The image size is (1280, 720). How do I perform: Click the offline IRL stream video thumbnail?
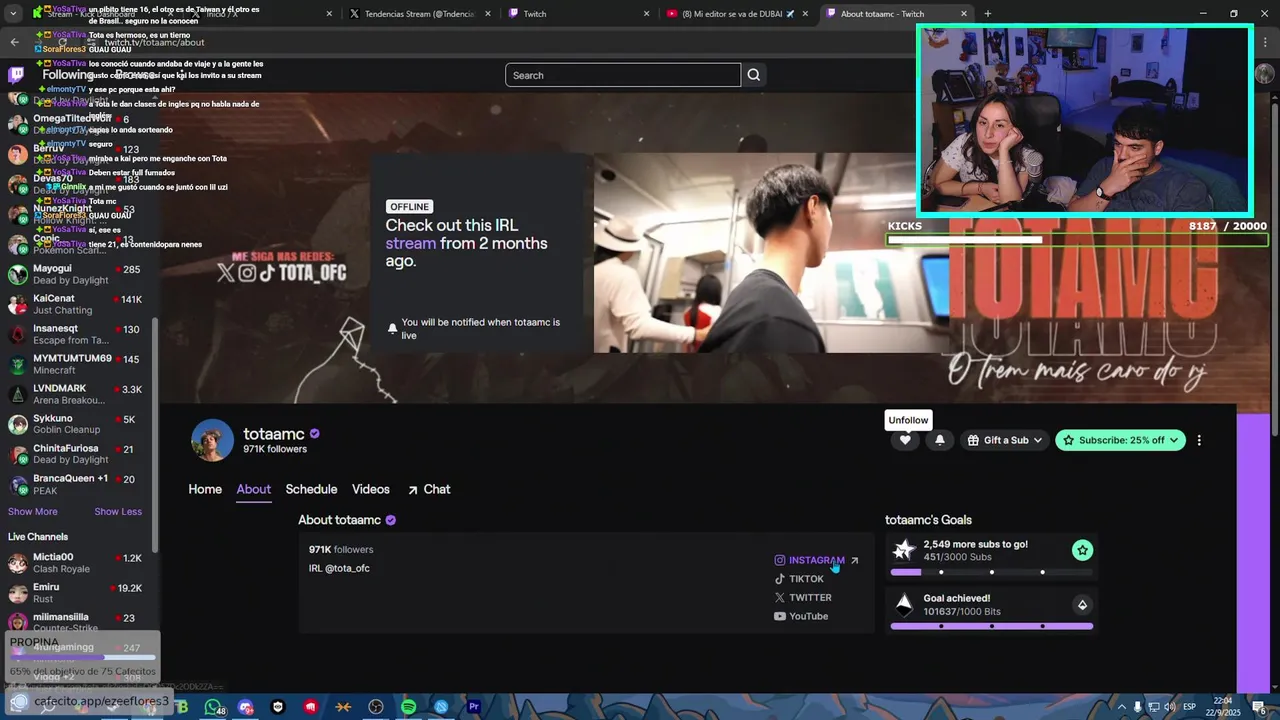[771, 252]
